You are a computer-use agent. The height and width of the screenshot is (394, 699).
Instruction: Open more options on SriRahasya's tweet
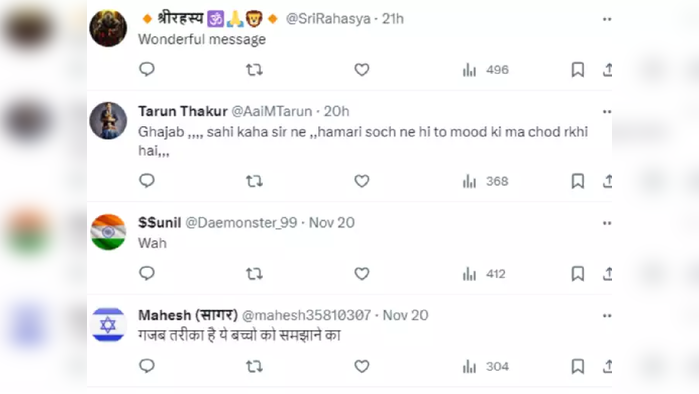[607, 19]
